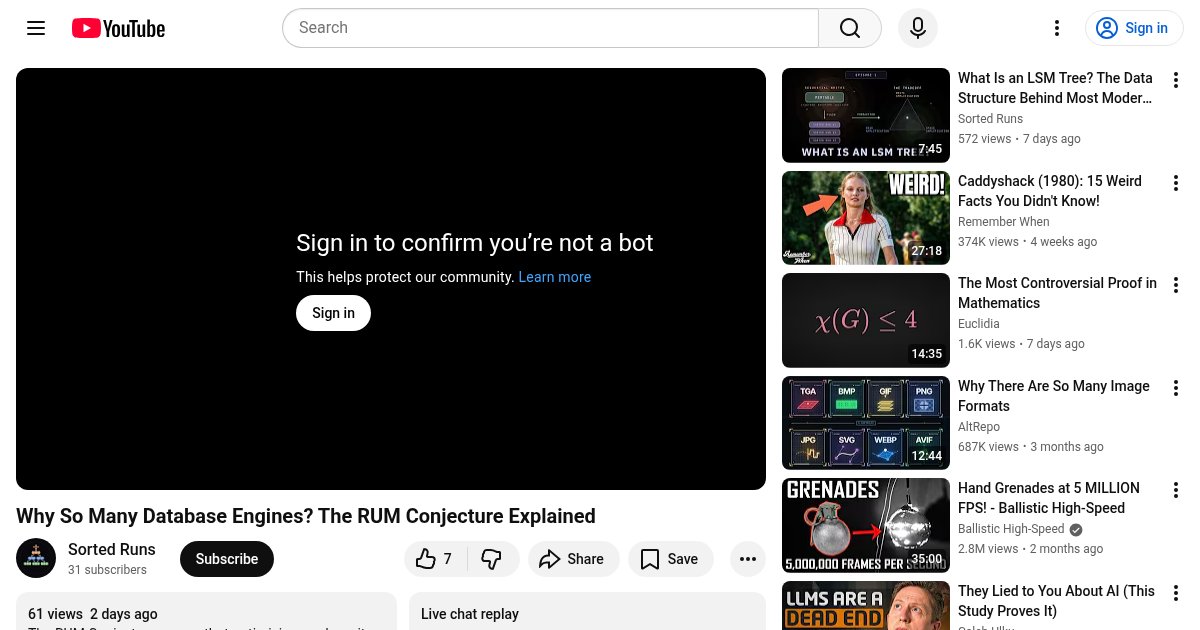Open the Euclidia proof video thumbnail
The height and width of the screenshot is (630, 1200).
click(866, 320)
